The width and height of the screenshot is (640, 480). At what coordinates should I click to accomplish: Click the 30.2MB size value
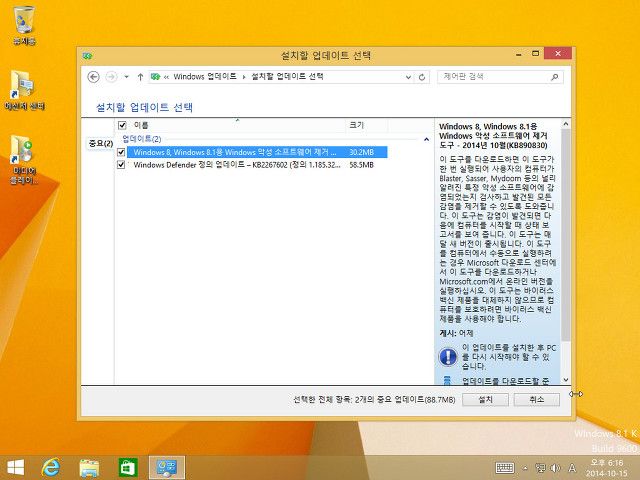[x=362, y=152]
